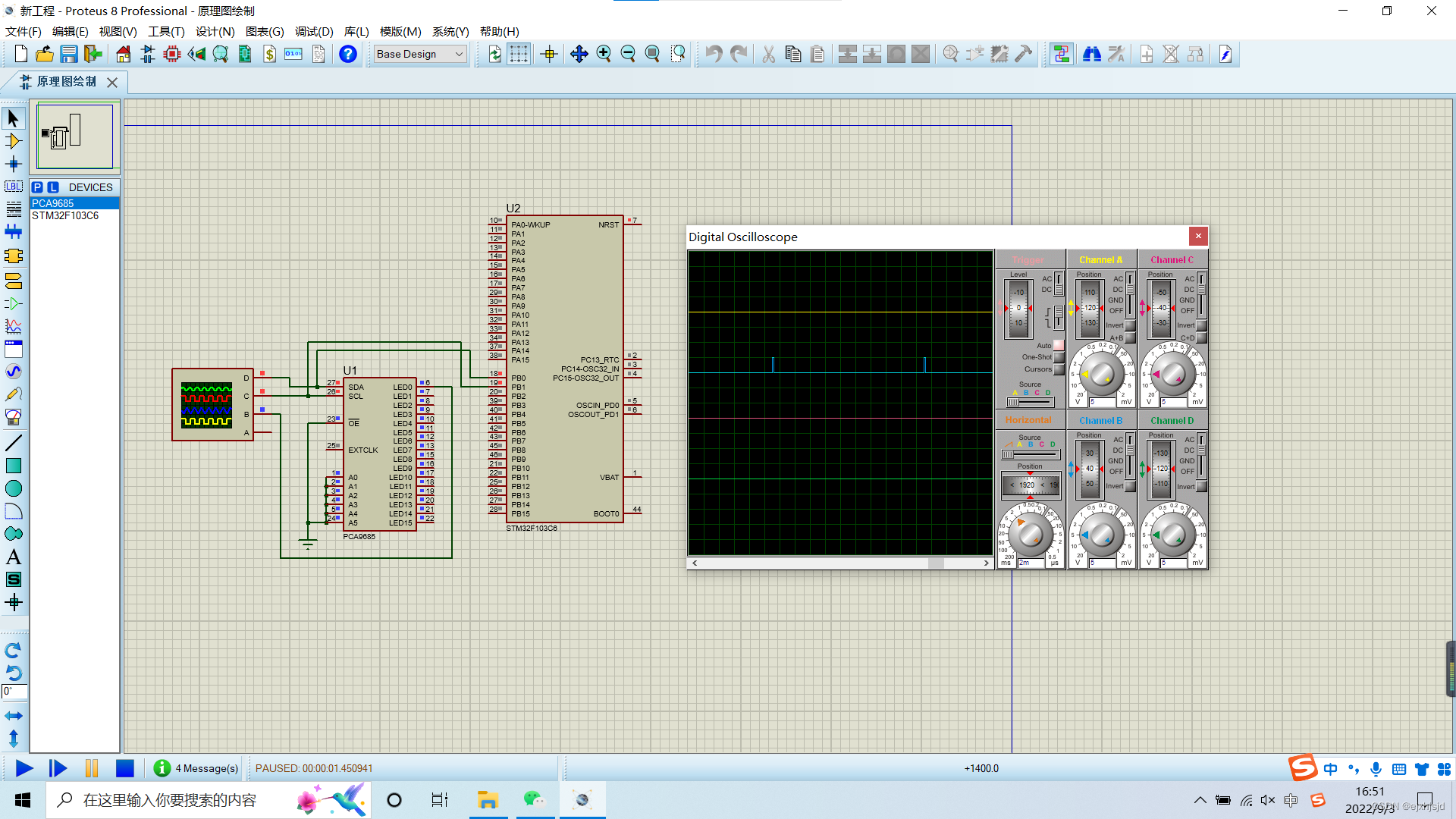Click the Zoom In toolbar icon
Screen dimensions: 1456x819
[604, 54]
